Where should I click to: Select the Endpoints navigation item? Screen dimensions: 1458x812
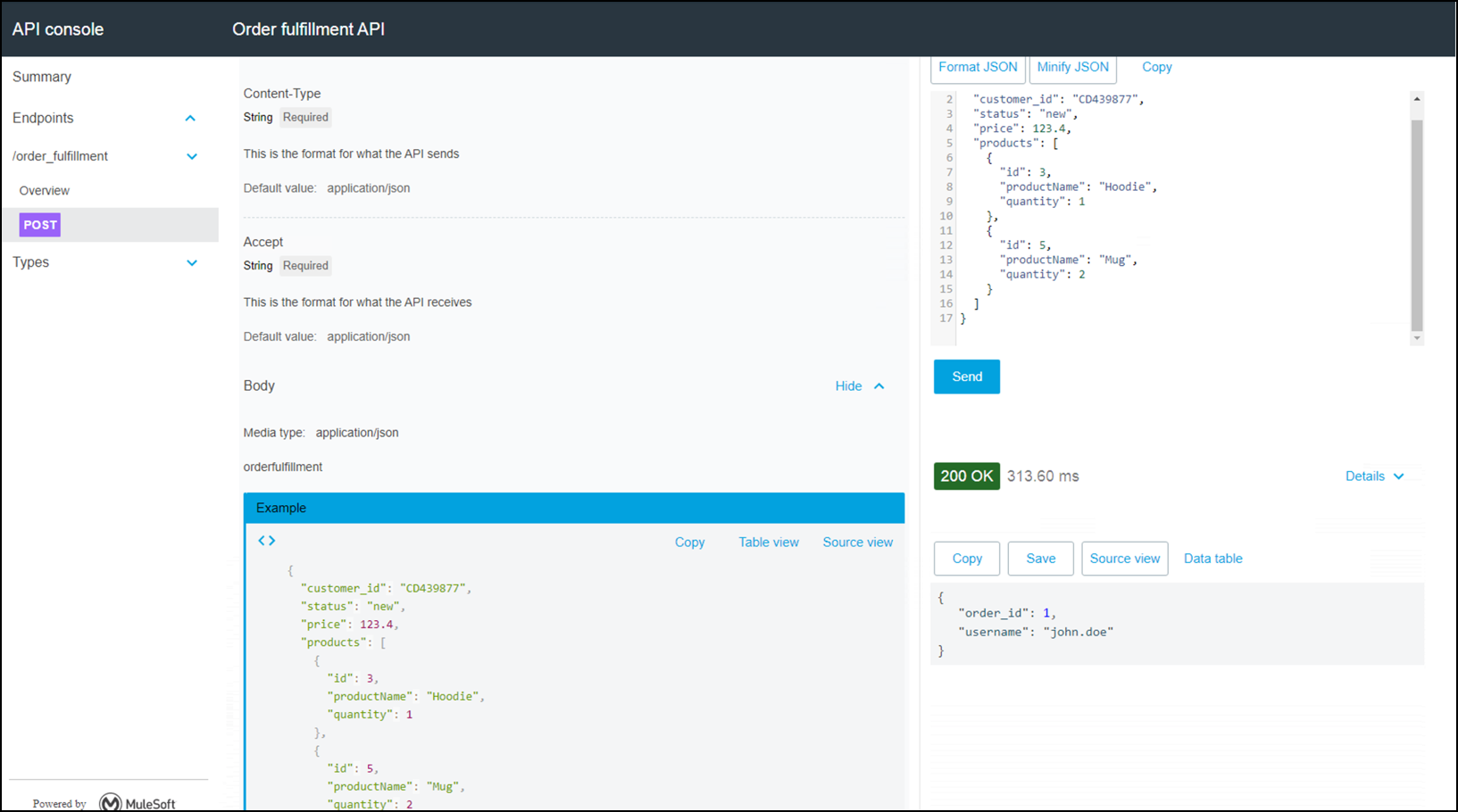pyautogui.click(x=43, y=118)
